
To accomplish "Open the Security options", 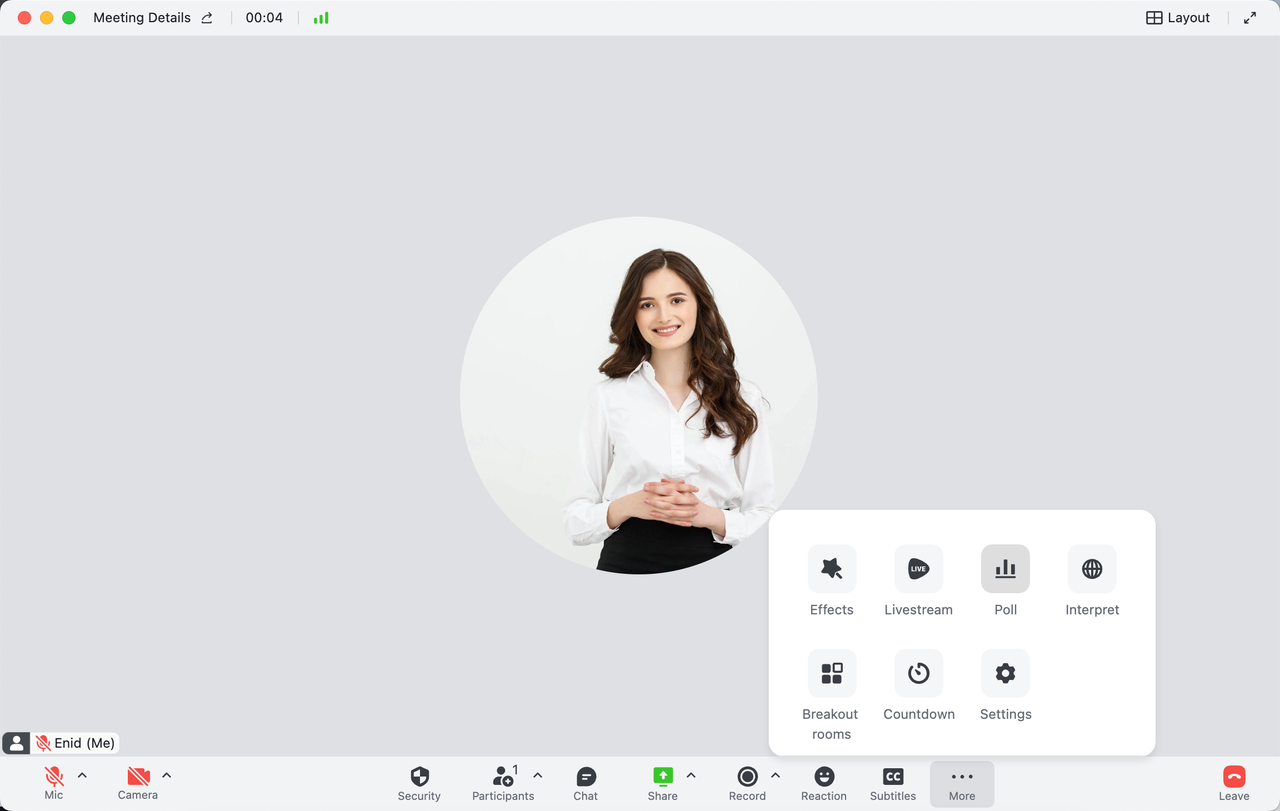I will point(419,782).
